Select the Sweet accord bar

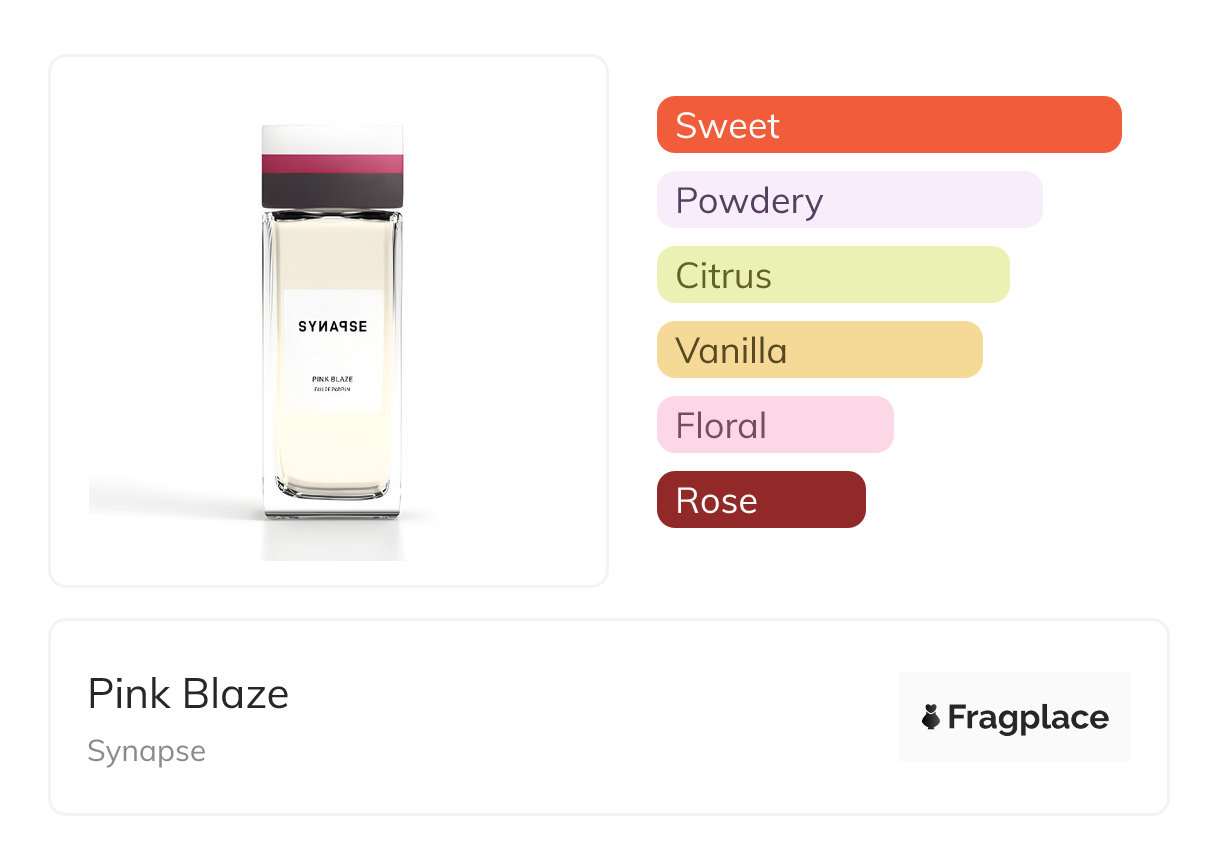coord(888,125)
